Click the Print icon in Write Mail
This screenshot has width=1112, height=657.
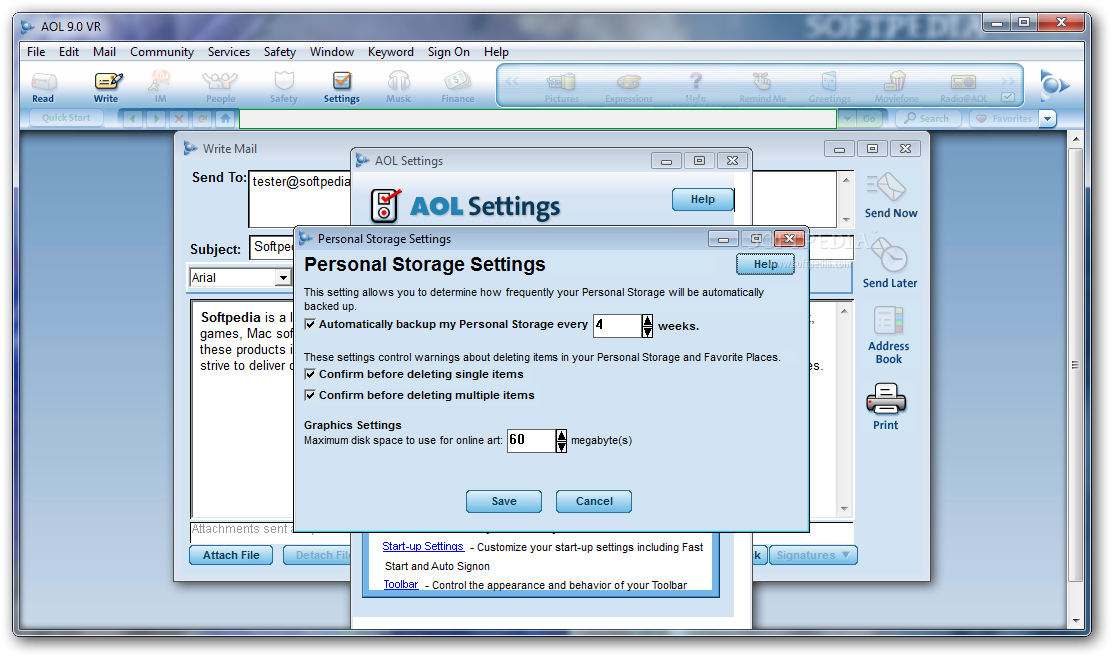pyautogui.click(x=886, y=406)
